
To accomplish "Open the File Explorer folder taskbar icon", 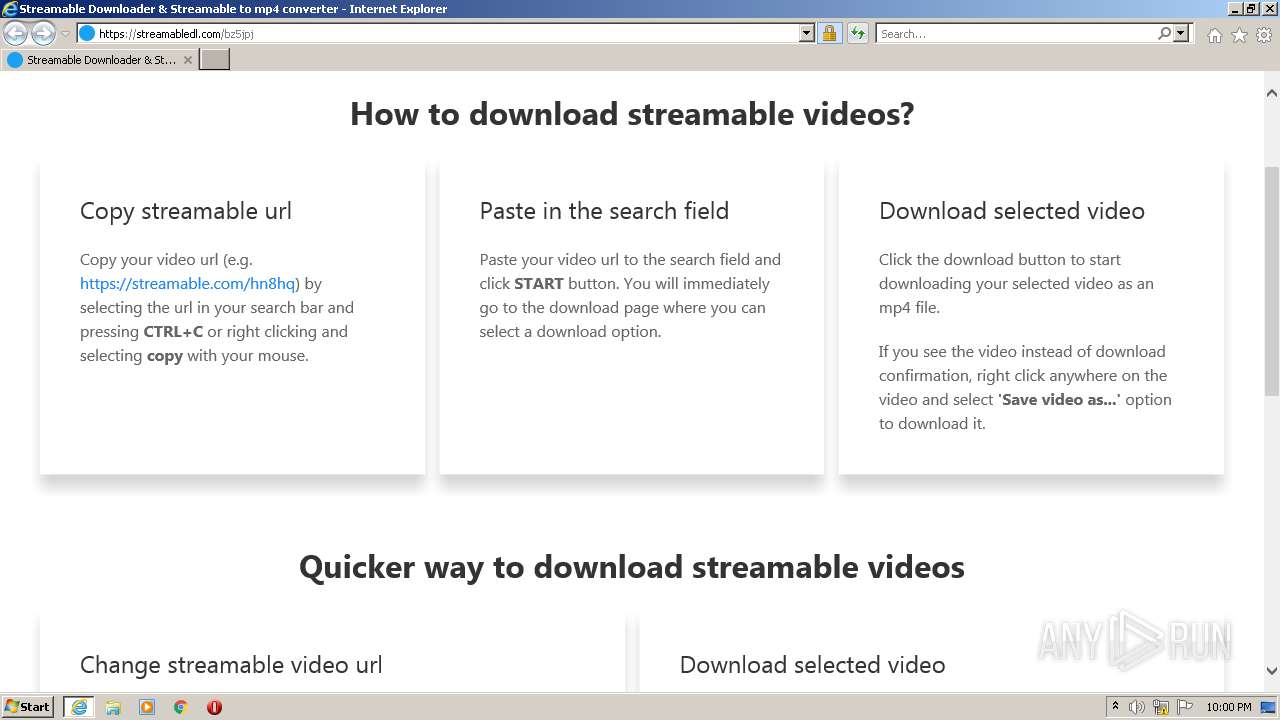I will tap(113, 707).
